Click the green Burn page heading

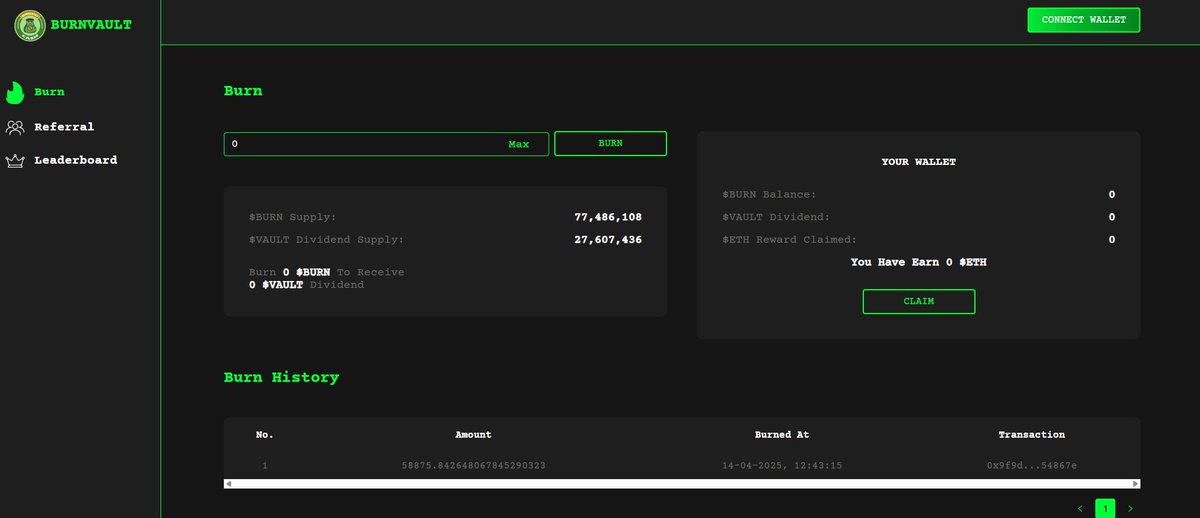coord(243,90)
